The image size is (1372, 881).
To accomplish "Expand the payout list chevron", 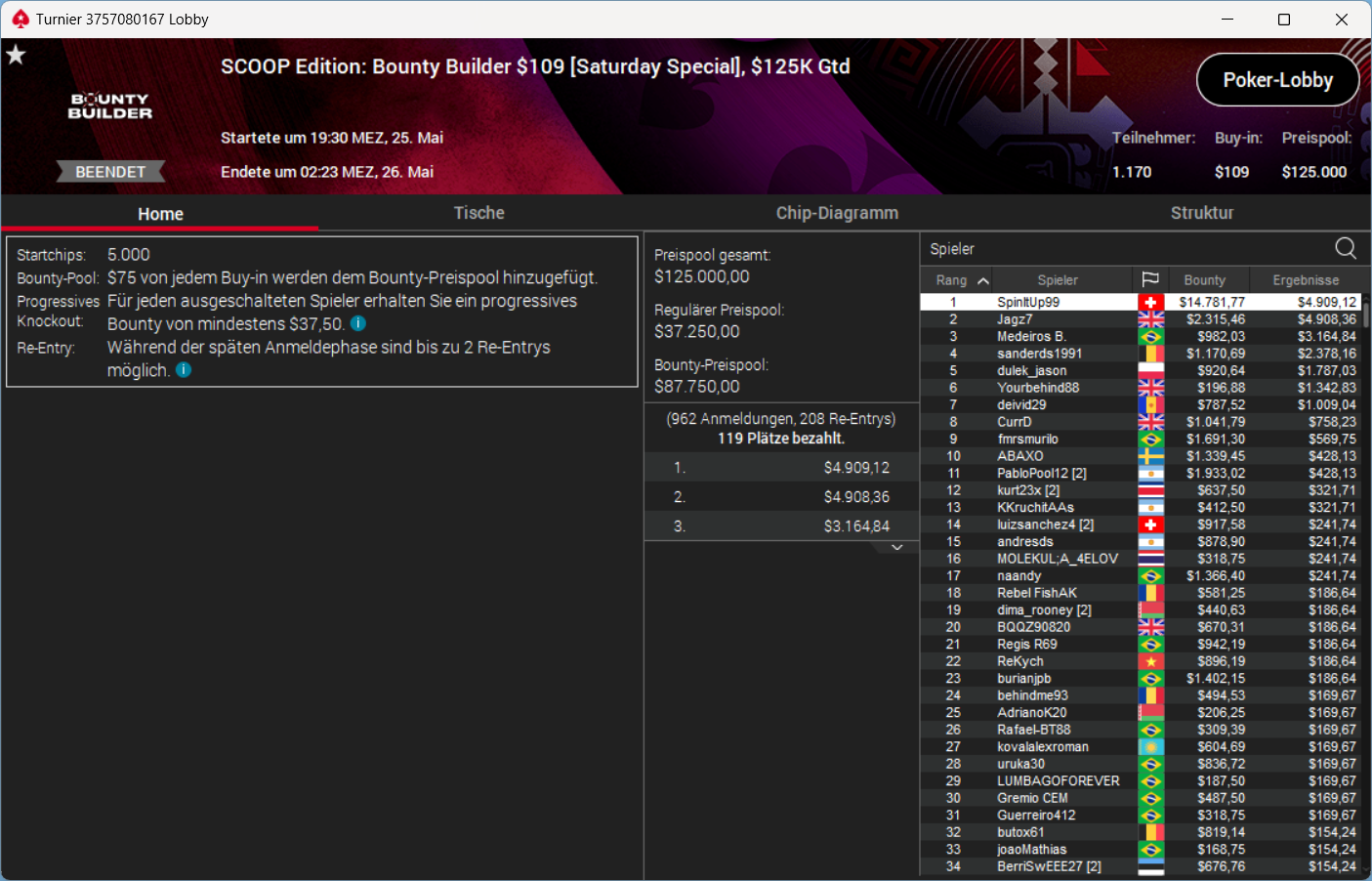I will click(x=897, y=547).
